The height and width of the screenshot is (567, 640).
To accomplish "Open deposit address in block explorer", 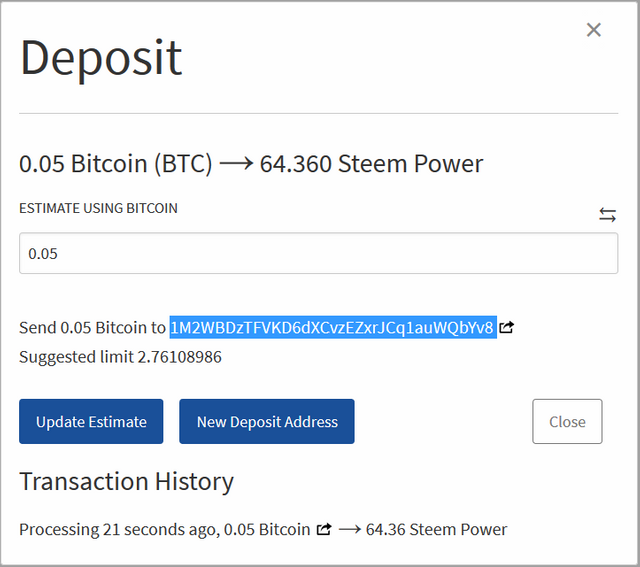I will tap(507, 327).
